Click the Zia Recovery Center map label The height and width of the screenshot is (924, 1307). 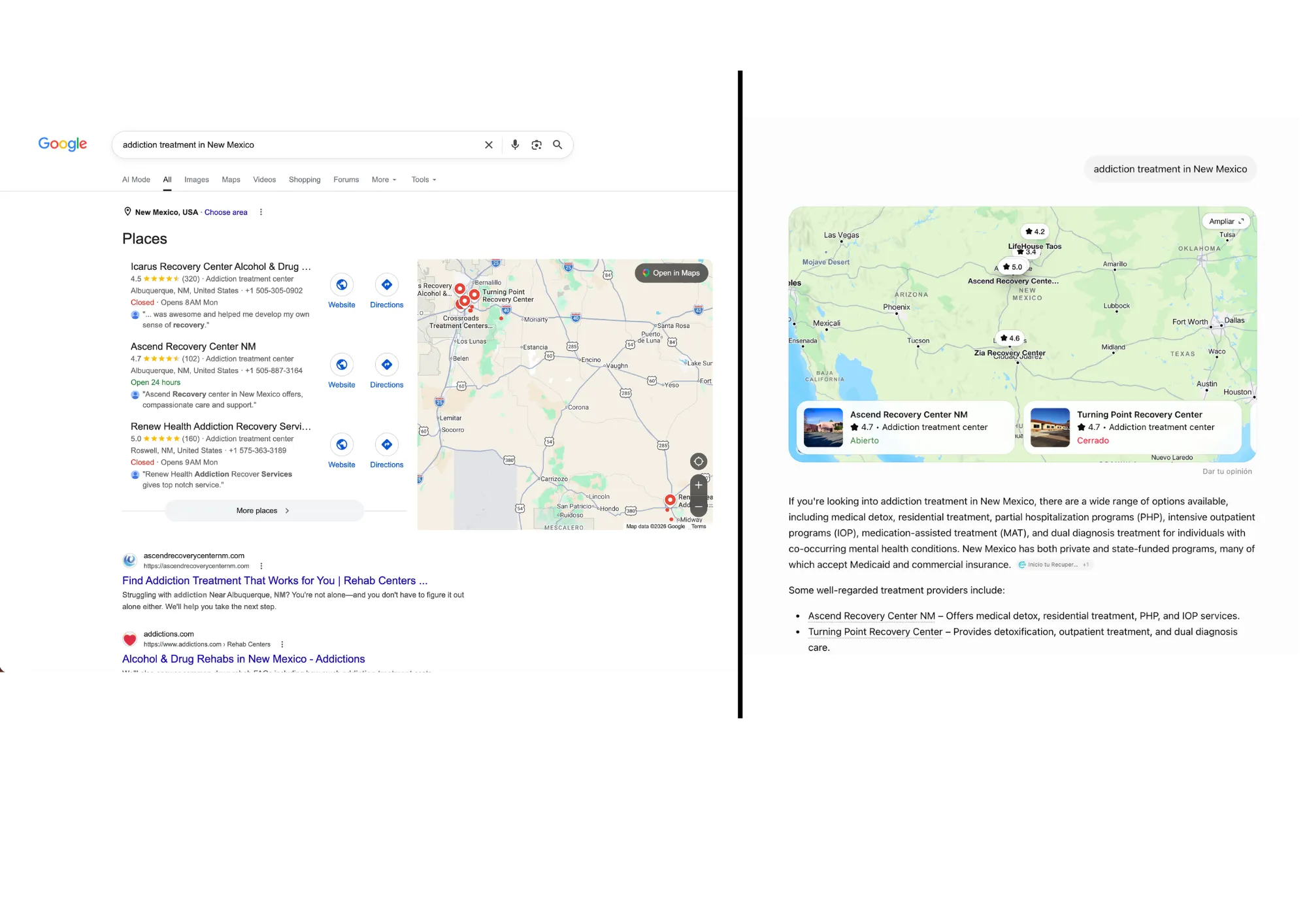click(x=1010, y=353)
